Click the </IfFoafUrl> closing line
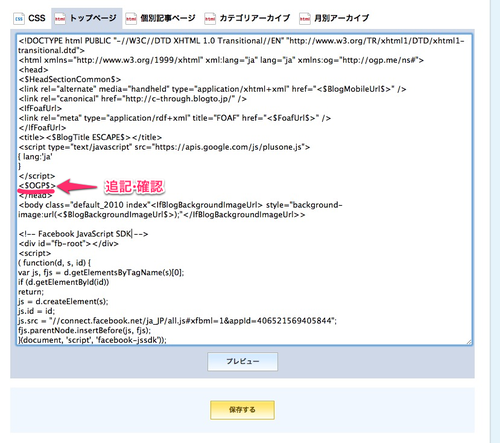 pyautogui.click(x=42, y=128)
